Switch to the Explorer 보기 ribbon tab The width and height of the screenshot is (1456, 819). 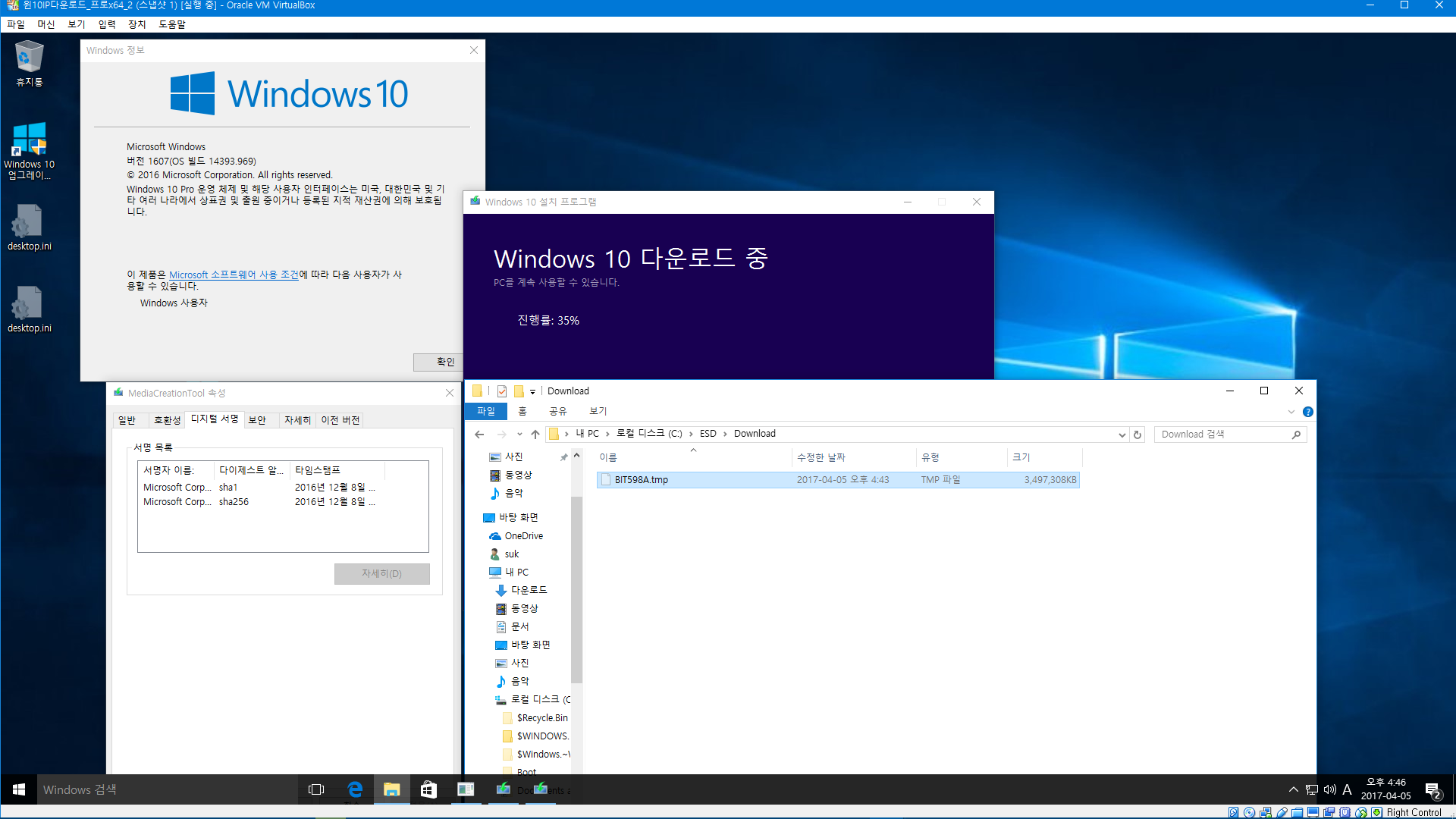coord(598,411)
